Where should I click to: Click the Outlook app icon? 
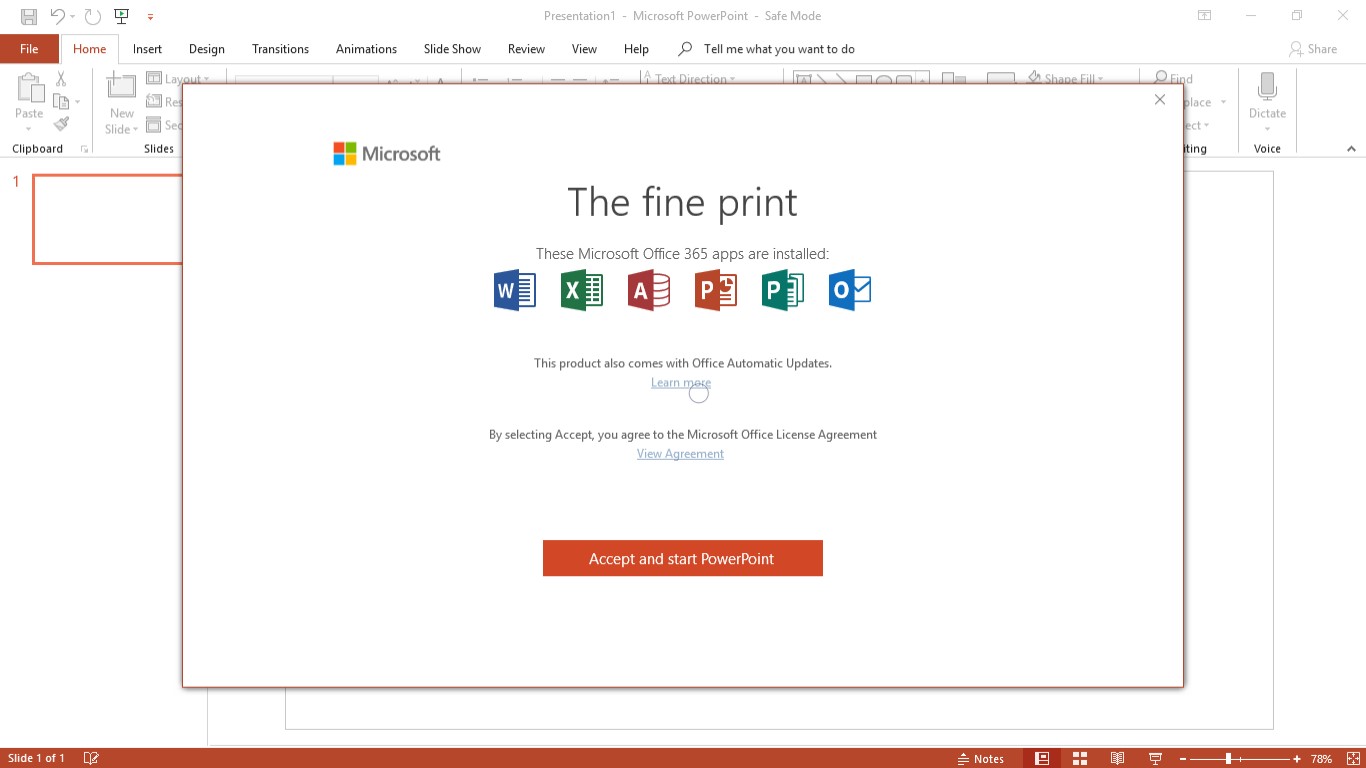point(850,290)
